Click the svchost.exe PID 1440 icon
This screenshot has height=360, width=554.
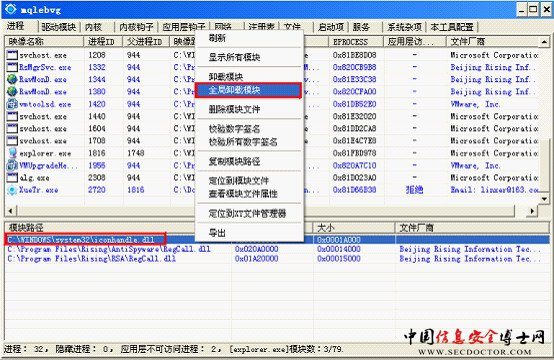click(12, 116)
